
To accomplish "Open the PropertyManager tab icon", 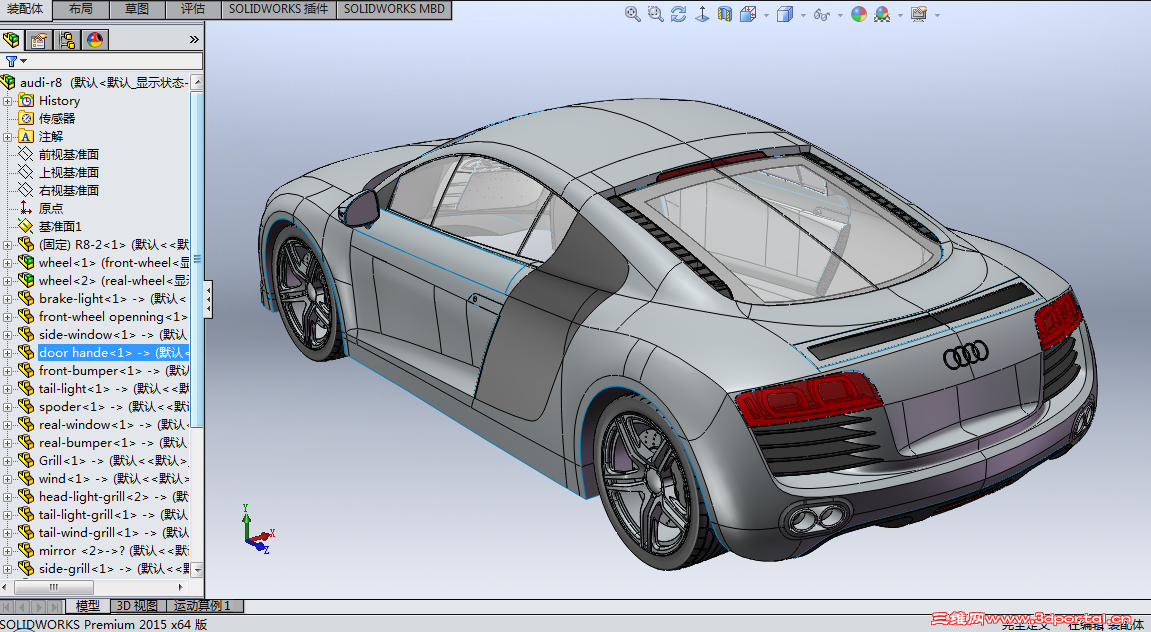I will coord(39,39).
